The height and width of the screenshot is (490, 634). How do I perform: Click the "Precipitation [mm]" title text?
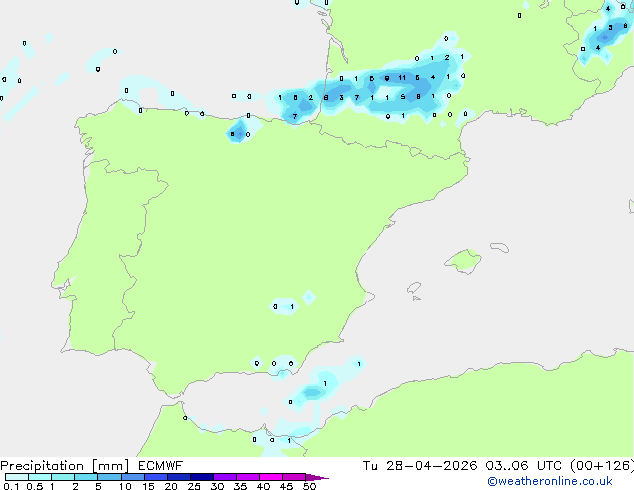(x=65, y=466)
